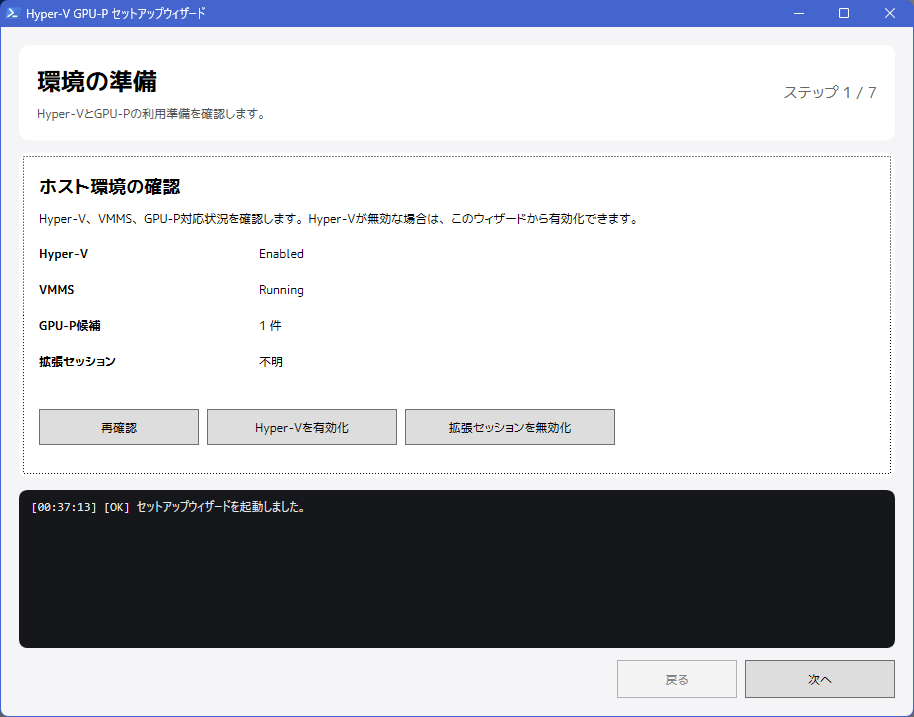
Task: Click the '環境の準備' page heading
Action: click(97, 81)
